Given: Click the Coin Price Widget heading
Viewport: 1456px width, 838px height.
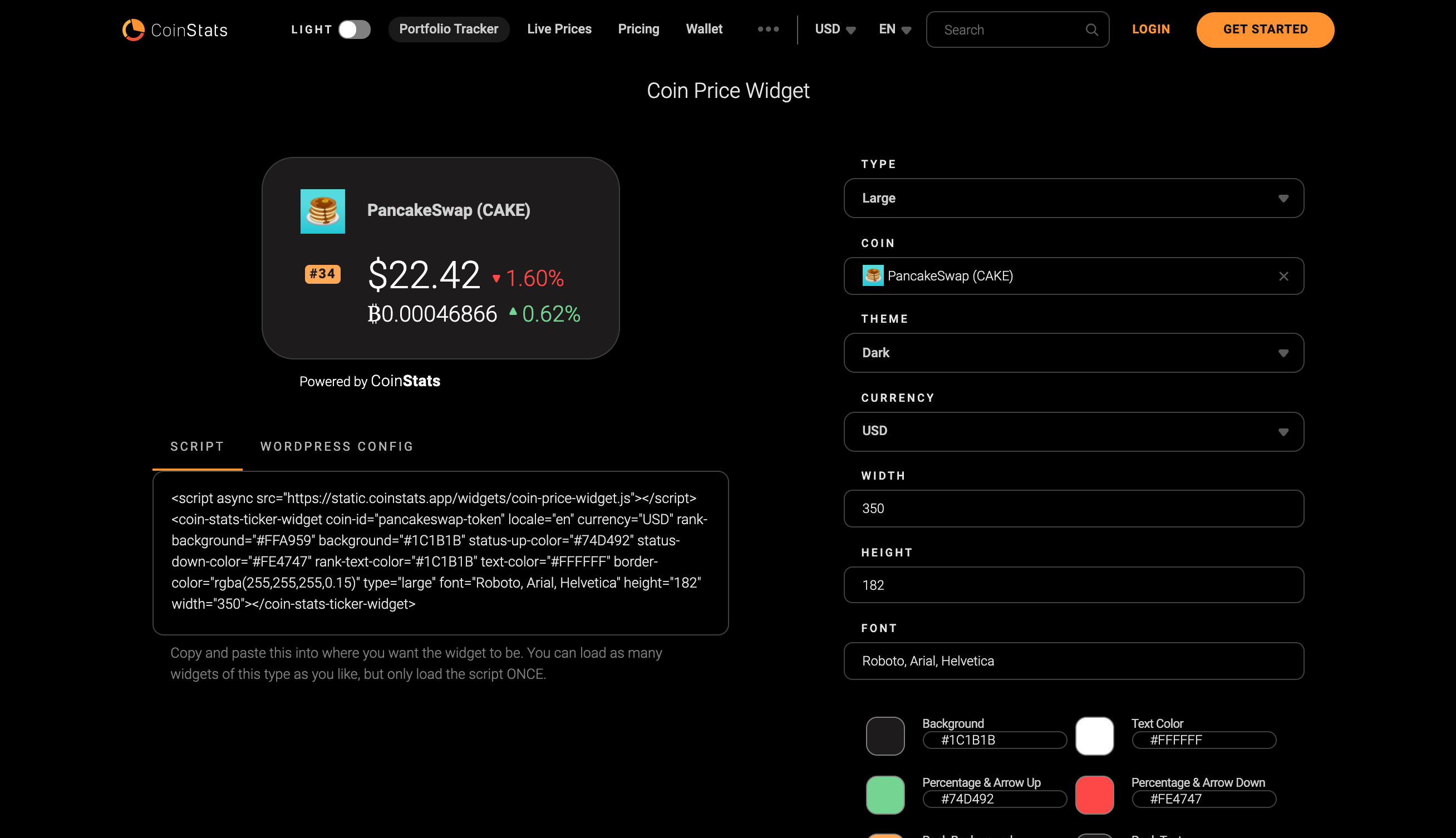Looking at the screenshot, I should tap(728, 91).
